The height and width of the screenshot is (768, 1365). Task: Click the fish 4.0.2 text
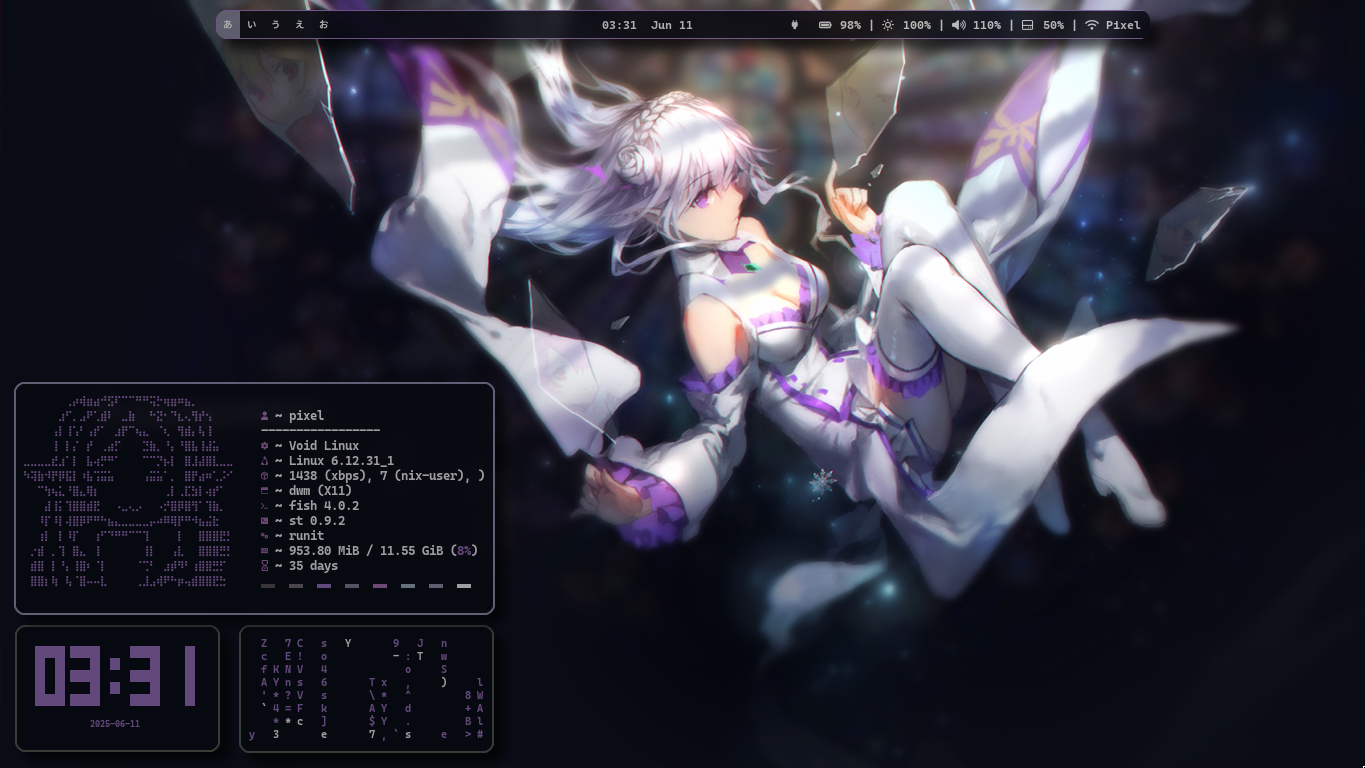pyautogui.click(x=324, y=506)
